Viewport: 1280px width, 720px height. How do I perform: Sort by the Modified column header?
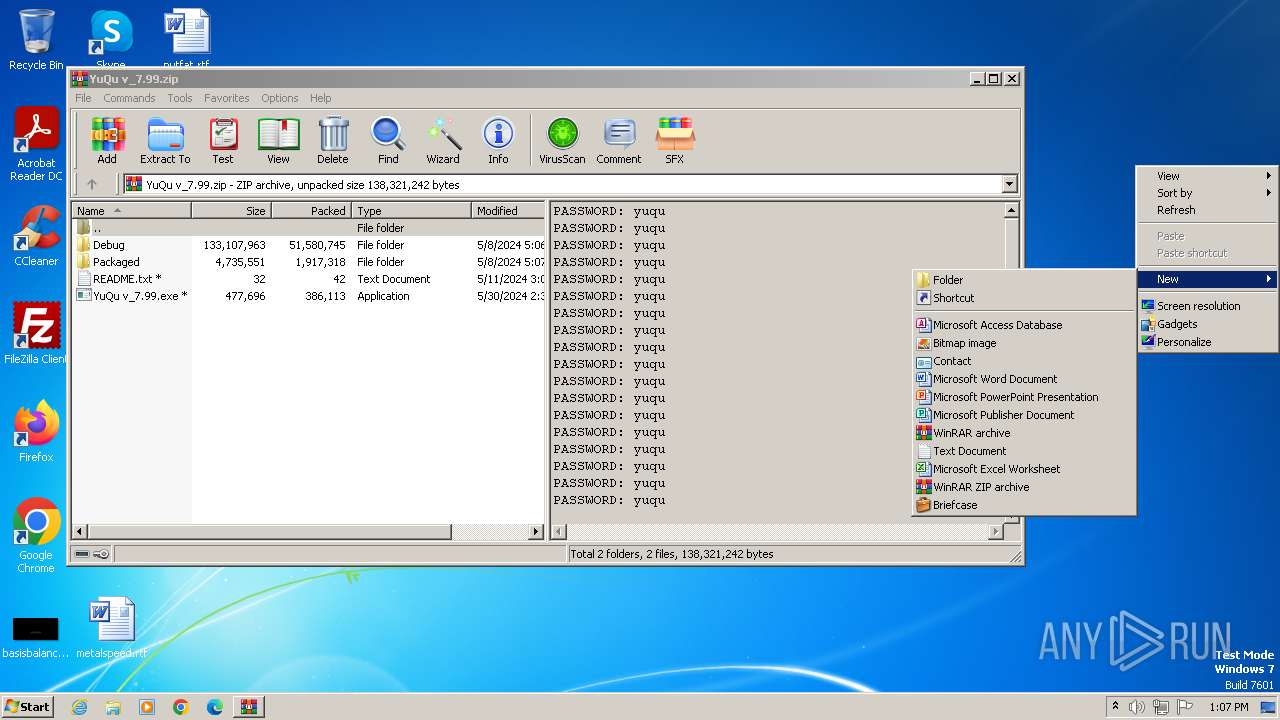click(508, 211)
